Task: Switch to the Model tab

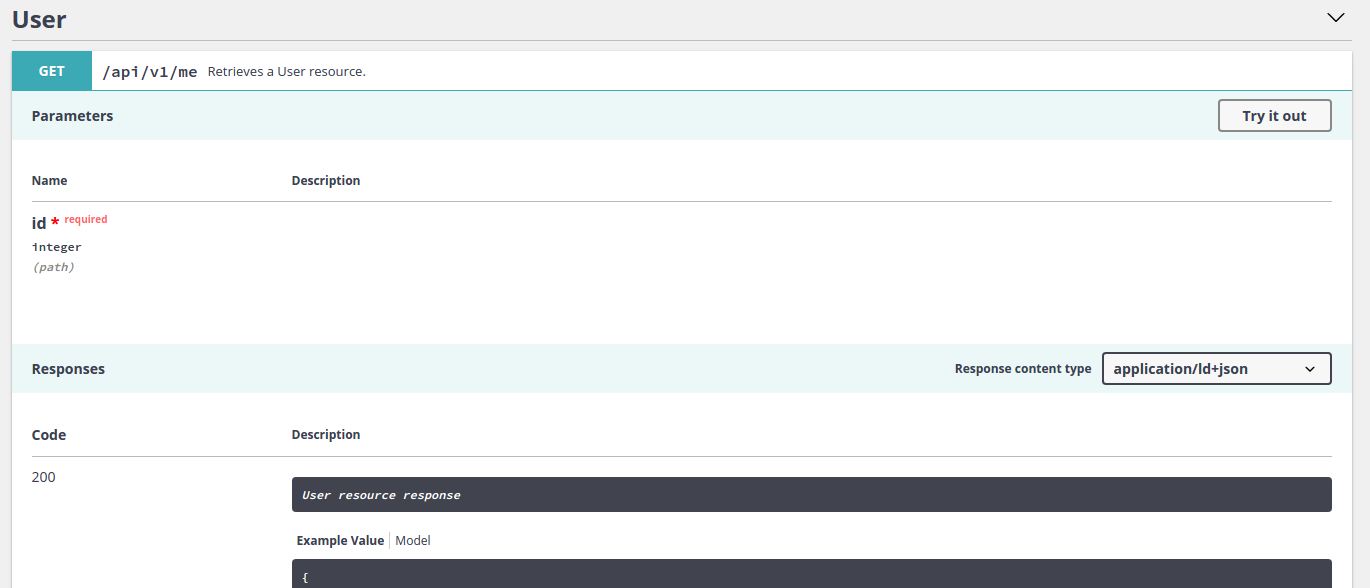Action: (x=413, y=541)
